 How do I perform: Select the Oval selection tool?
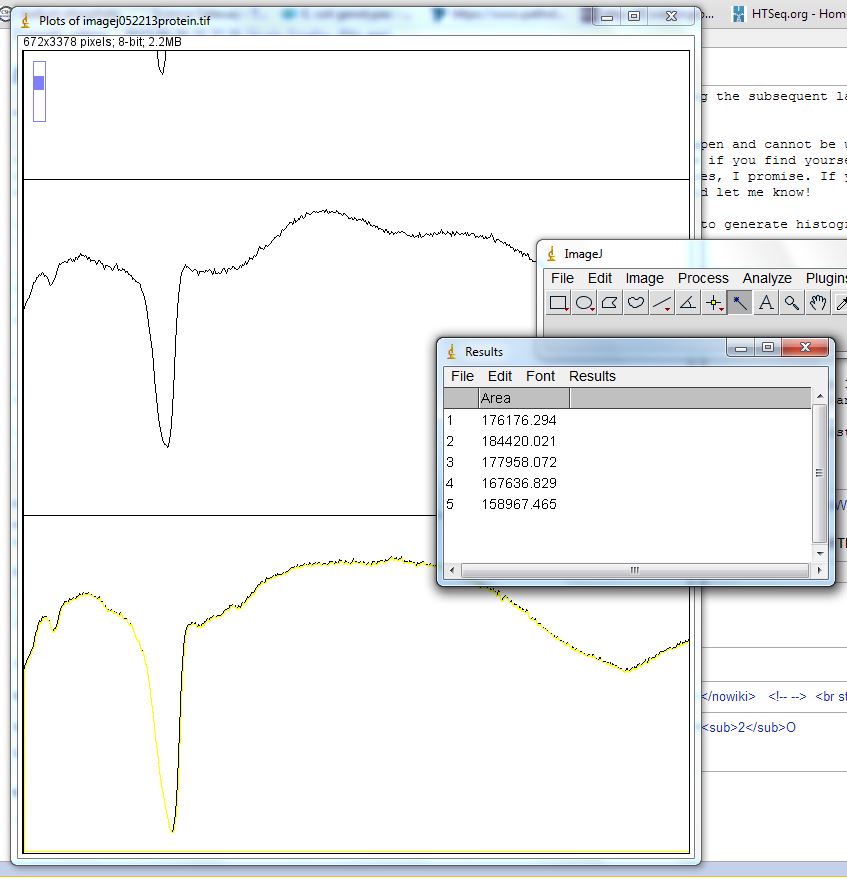(x=585, y=303)
